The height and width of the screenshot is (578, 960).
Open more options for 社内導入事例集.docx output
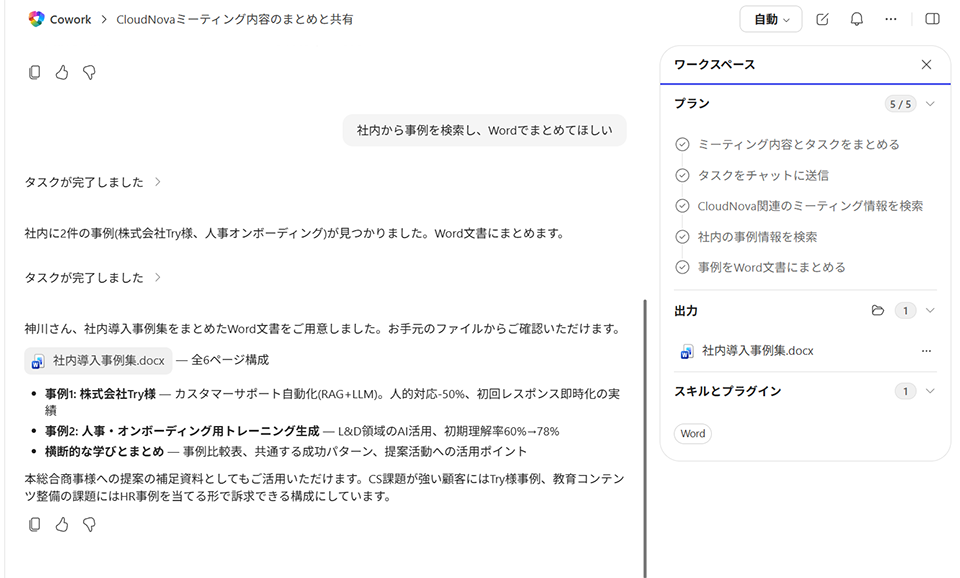(926, 351)
